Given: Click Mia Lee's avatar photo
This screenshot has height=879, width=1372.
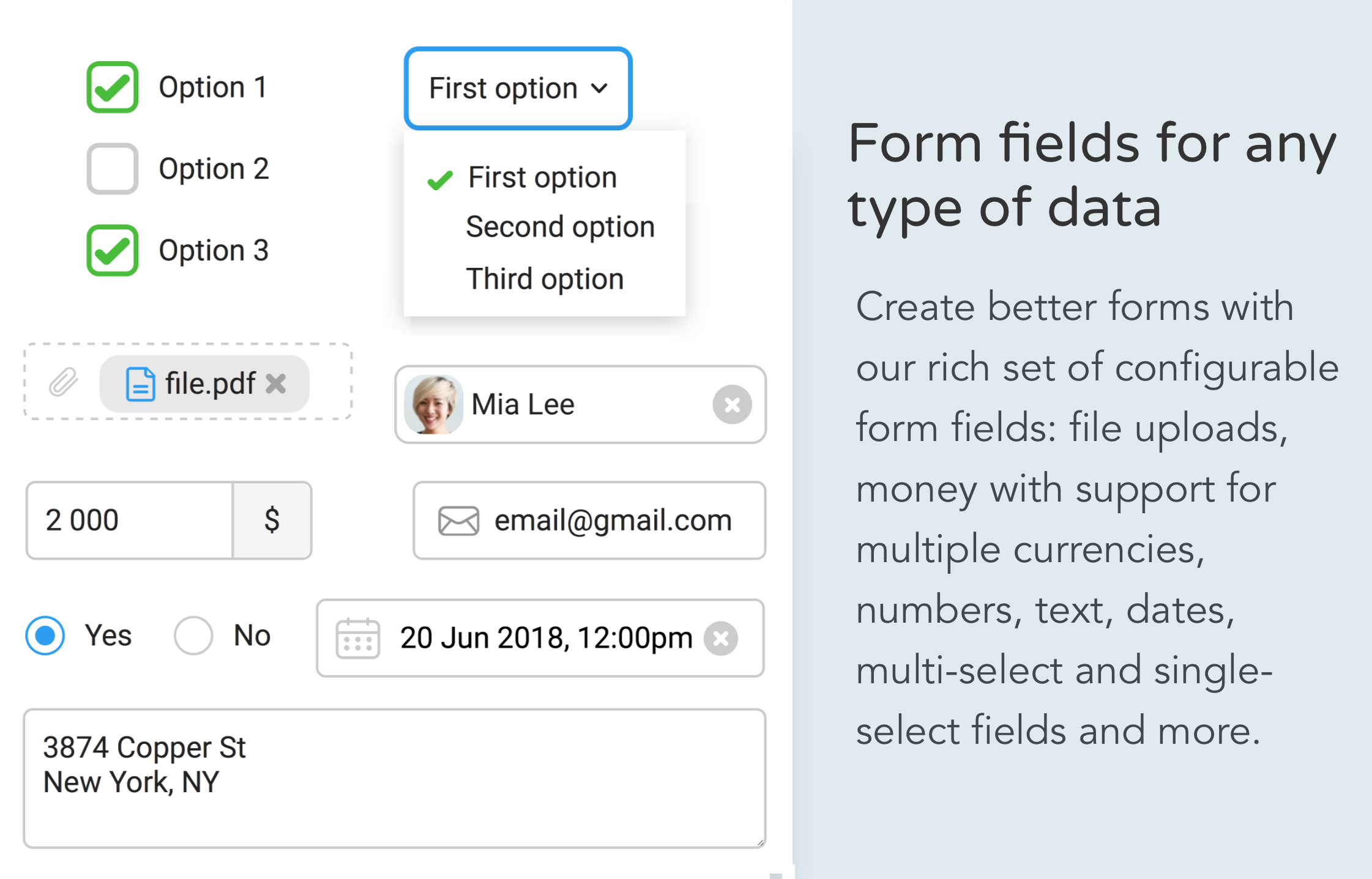Looking at the screenshot, I should point(433,404).
